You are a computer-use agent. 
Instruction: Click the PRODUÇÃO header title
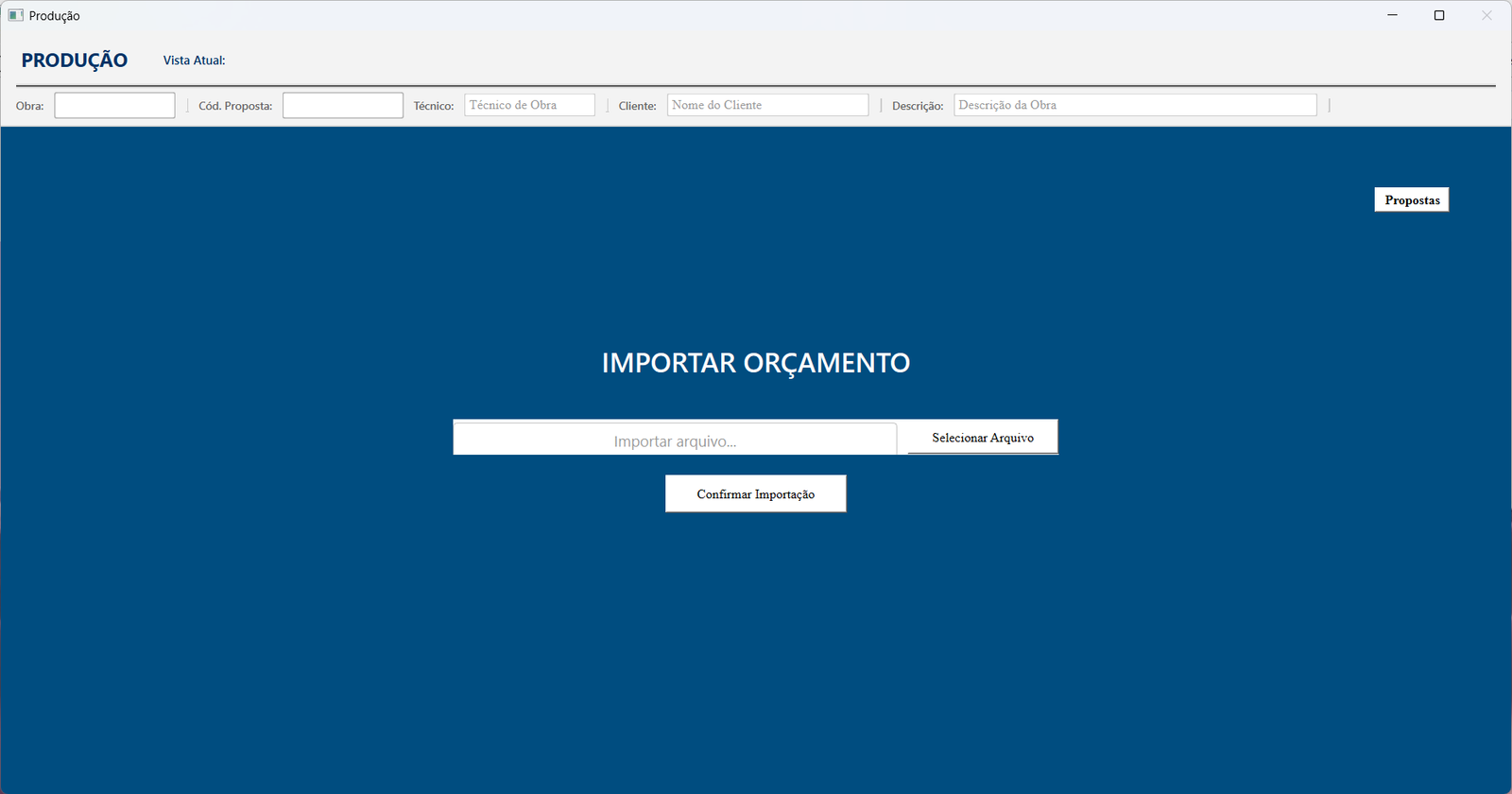[75, 60]
